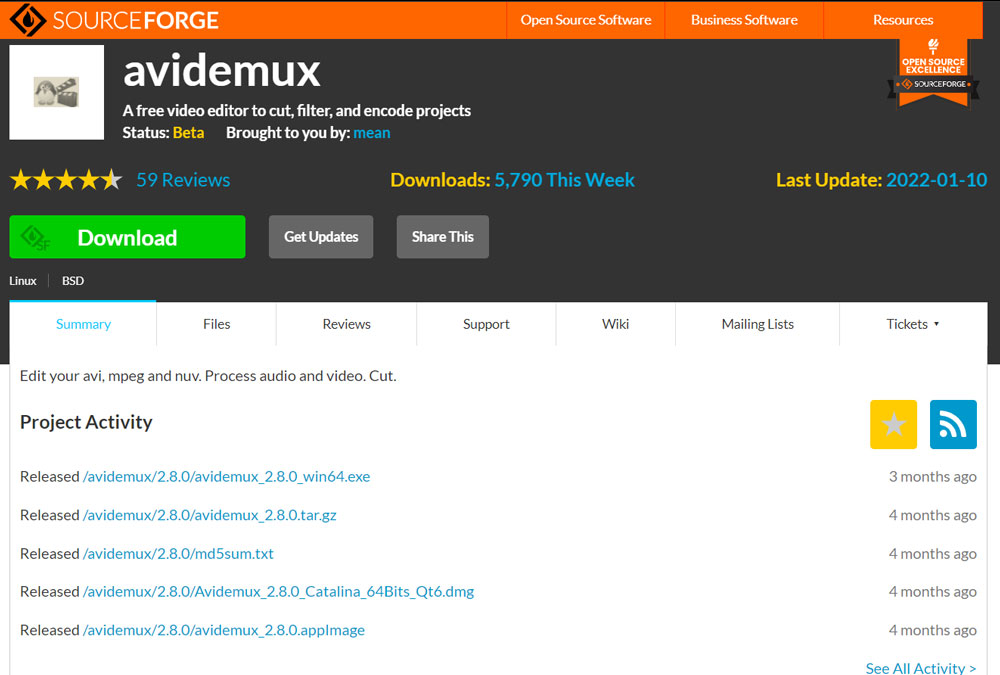Click the SourceForge diamond logo icon
This screenshot has height=675, width=1000.
27,19
